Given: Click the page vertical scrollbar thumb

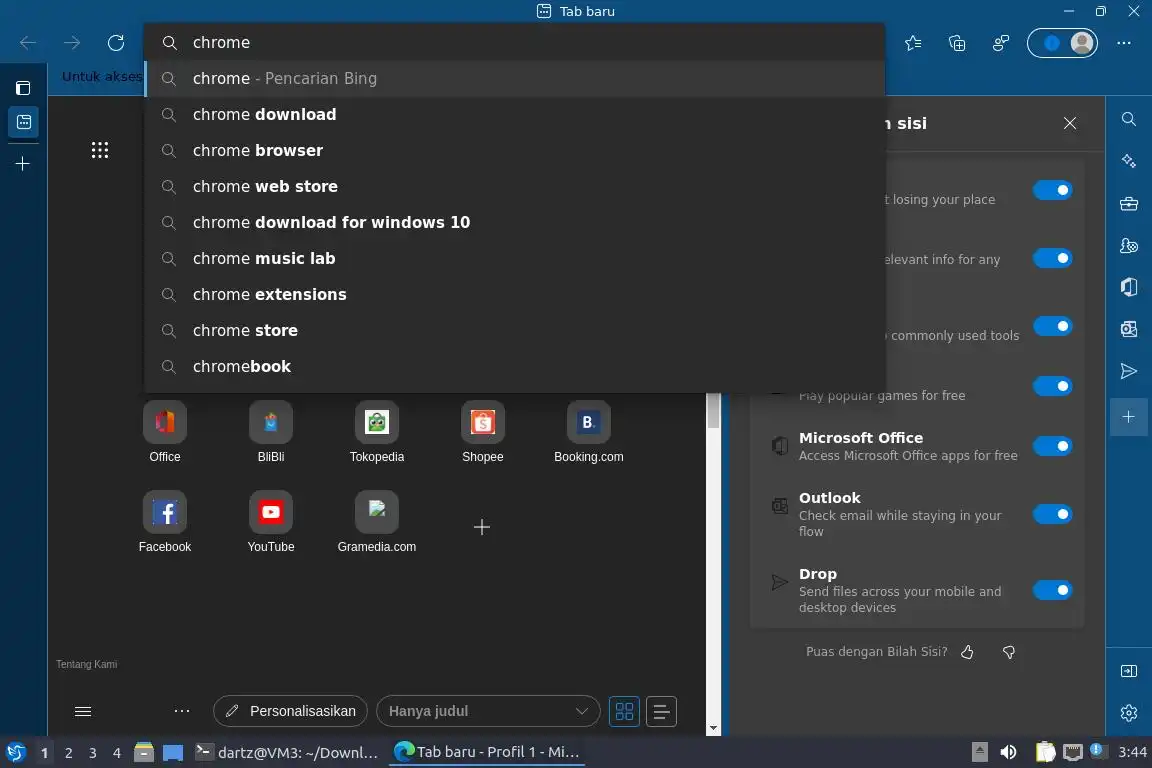Looking at the screenshot, I should [713, 411].
